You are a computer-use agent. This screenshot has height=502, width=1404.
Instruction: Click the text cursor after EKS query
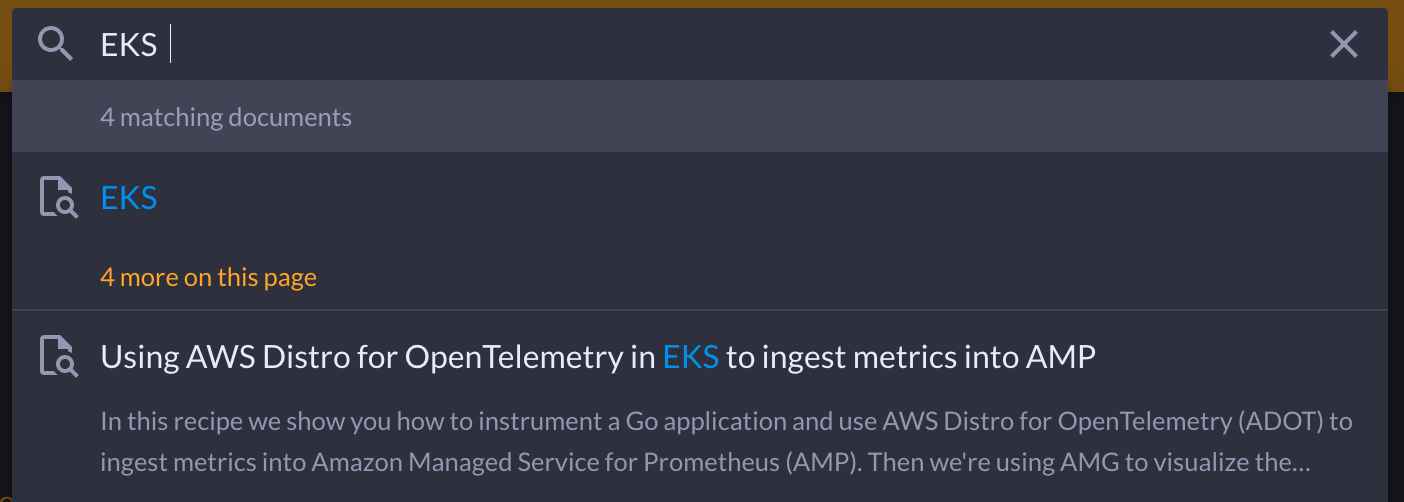pyautogui.click(x=171, y=44)
